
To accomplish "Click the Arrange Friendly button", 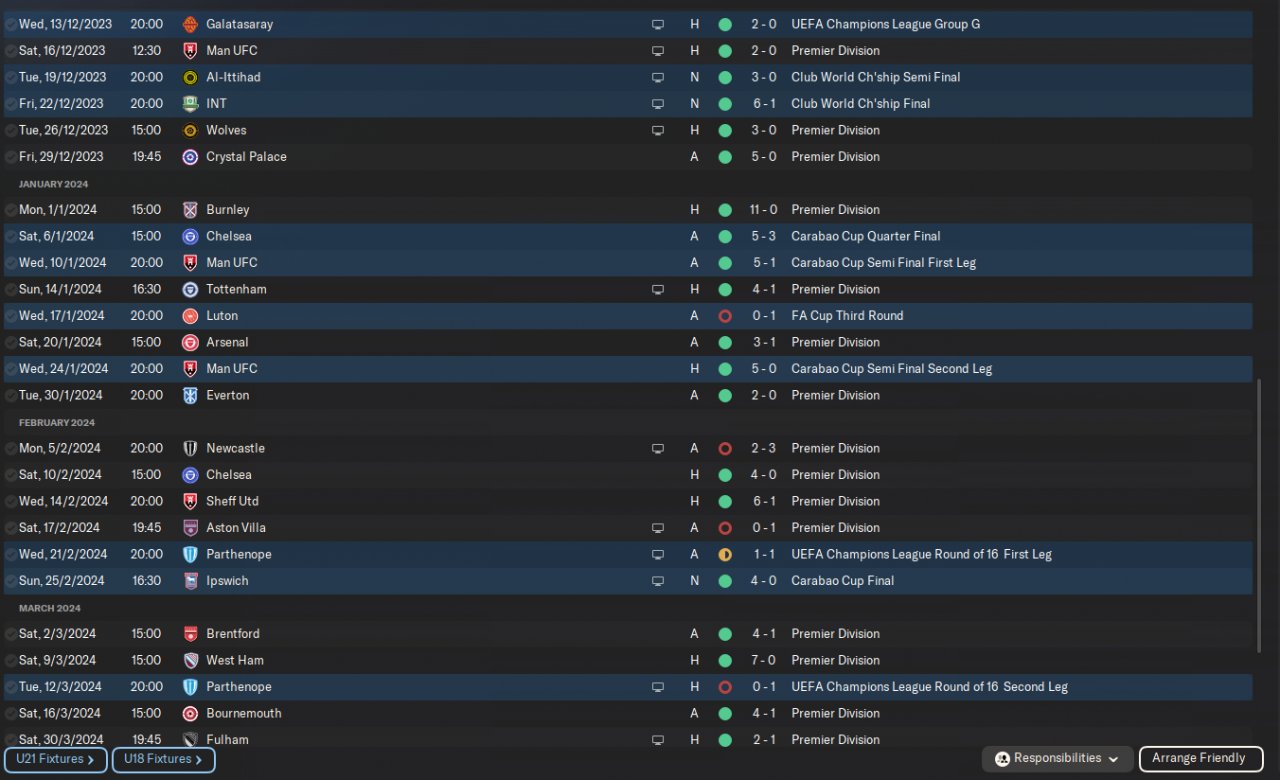I will [x=1199, y=759].
